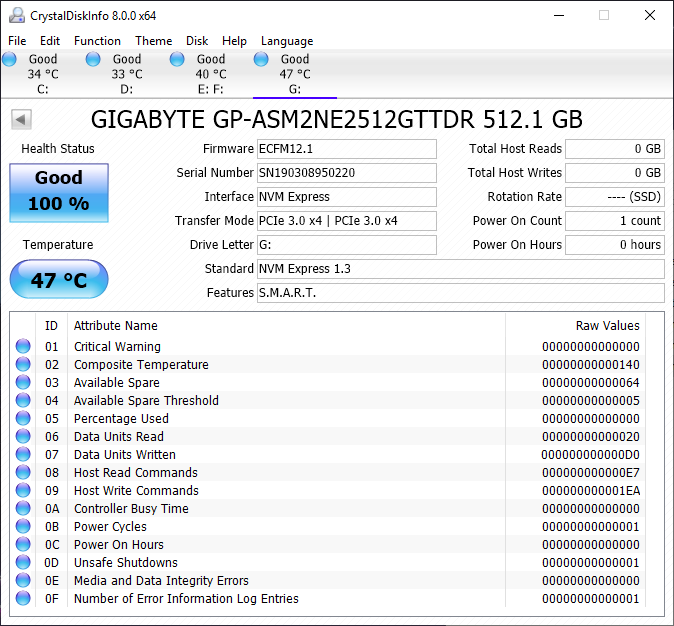Click the Serial Number field
Viewport: 674px width, 626px height.
[x=347, y=173]
